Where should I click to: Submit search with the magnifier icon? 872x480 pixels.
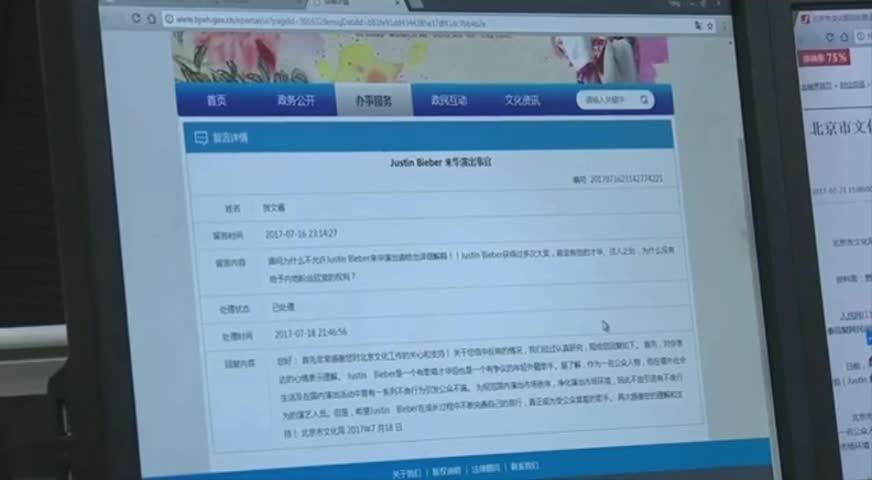[x=644, y=100]
